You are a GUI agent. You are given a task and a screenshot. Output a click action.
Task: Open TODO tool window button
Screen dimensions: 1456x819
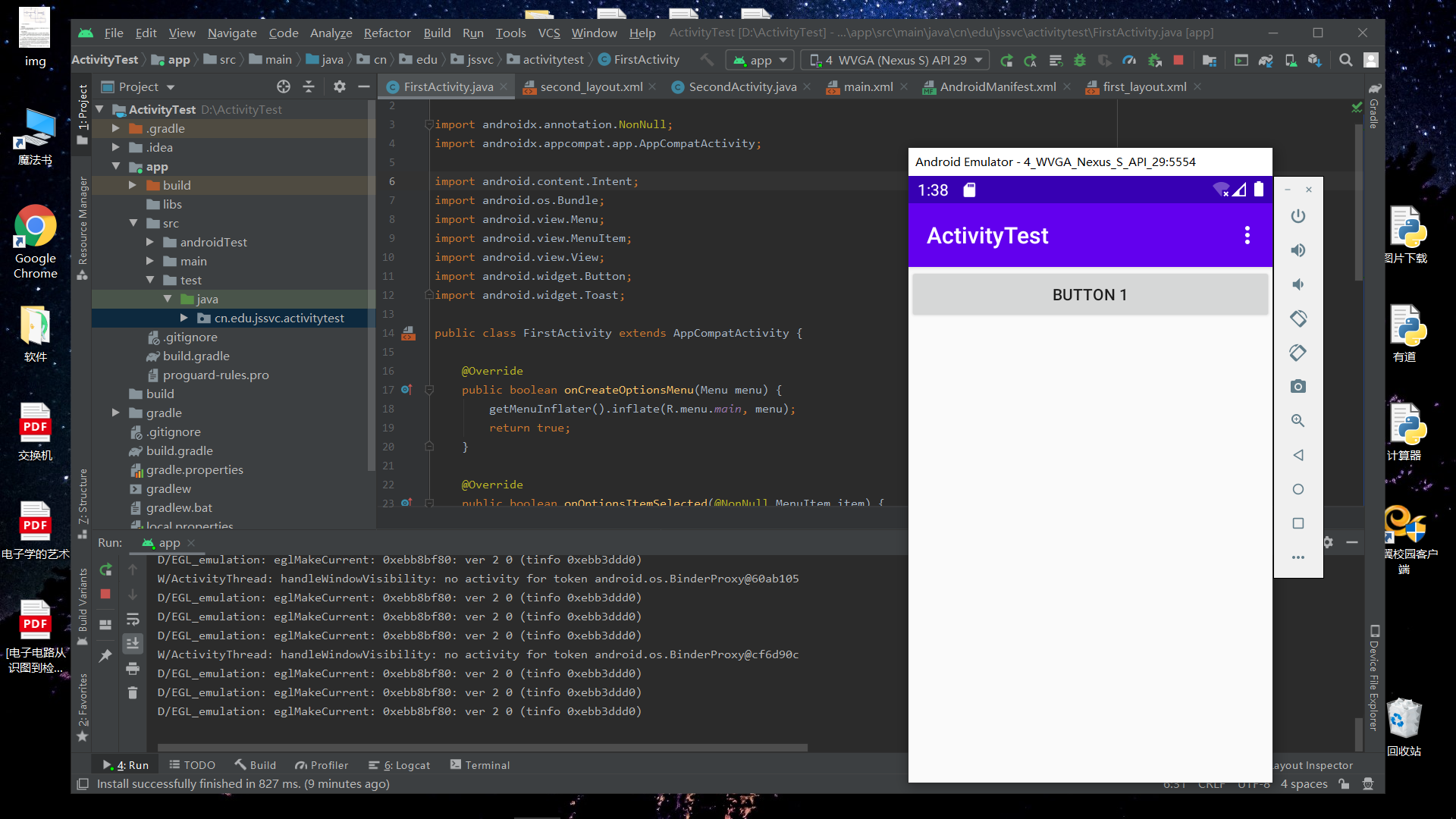click(192, 765)
